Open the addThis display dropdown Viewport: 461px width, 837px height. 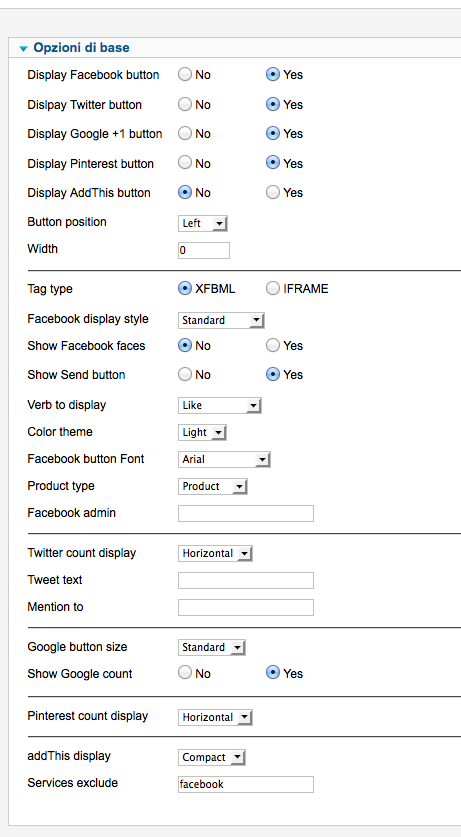[212, 757]
